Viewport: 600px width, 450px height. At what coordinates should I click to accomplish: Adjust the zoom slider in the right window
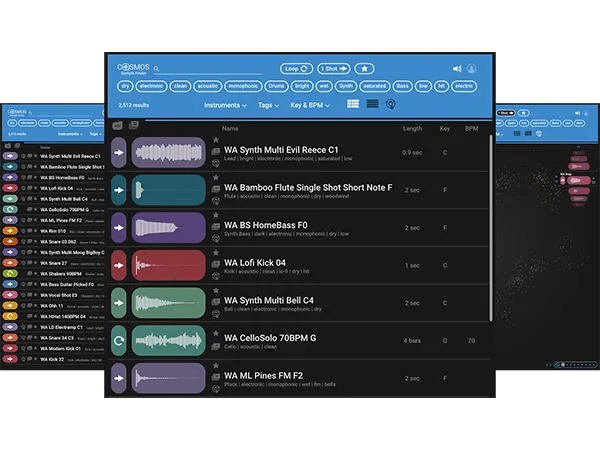(x=576, y=365)
